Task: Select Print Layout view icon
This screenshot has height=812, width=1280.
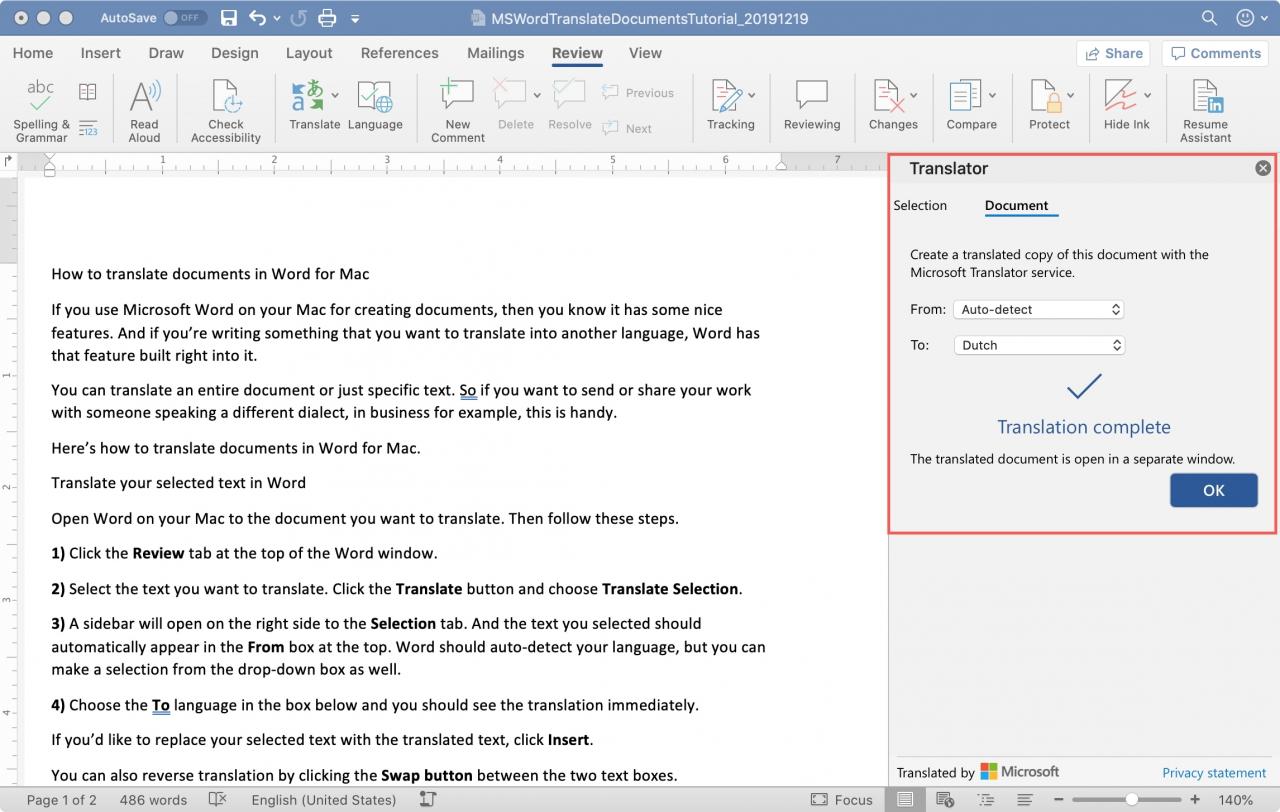Action: (905, 799)
